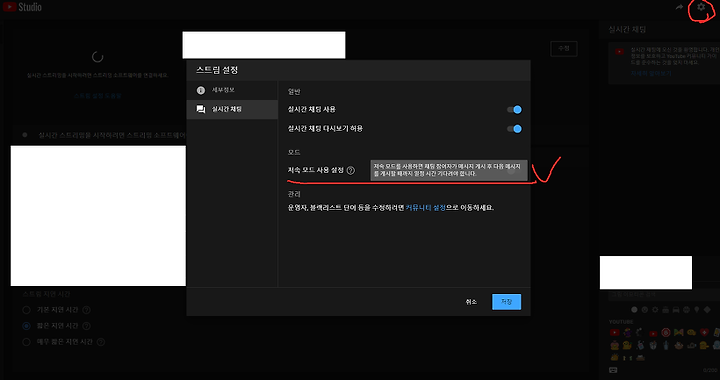Click the YOUTUBE emoji section label
This screenshot has width=720, height=380.
click(621, 322)
